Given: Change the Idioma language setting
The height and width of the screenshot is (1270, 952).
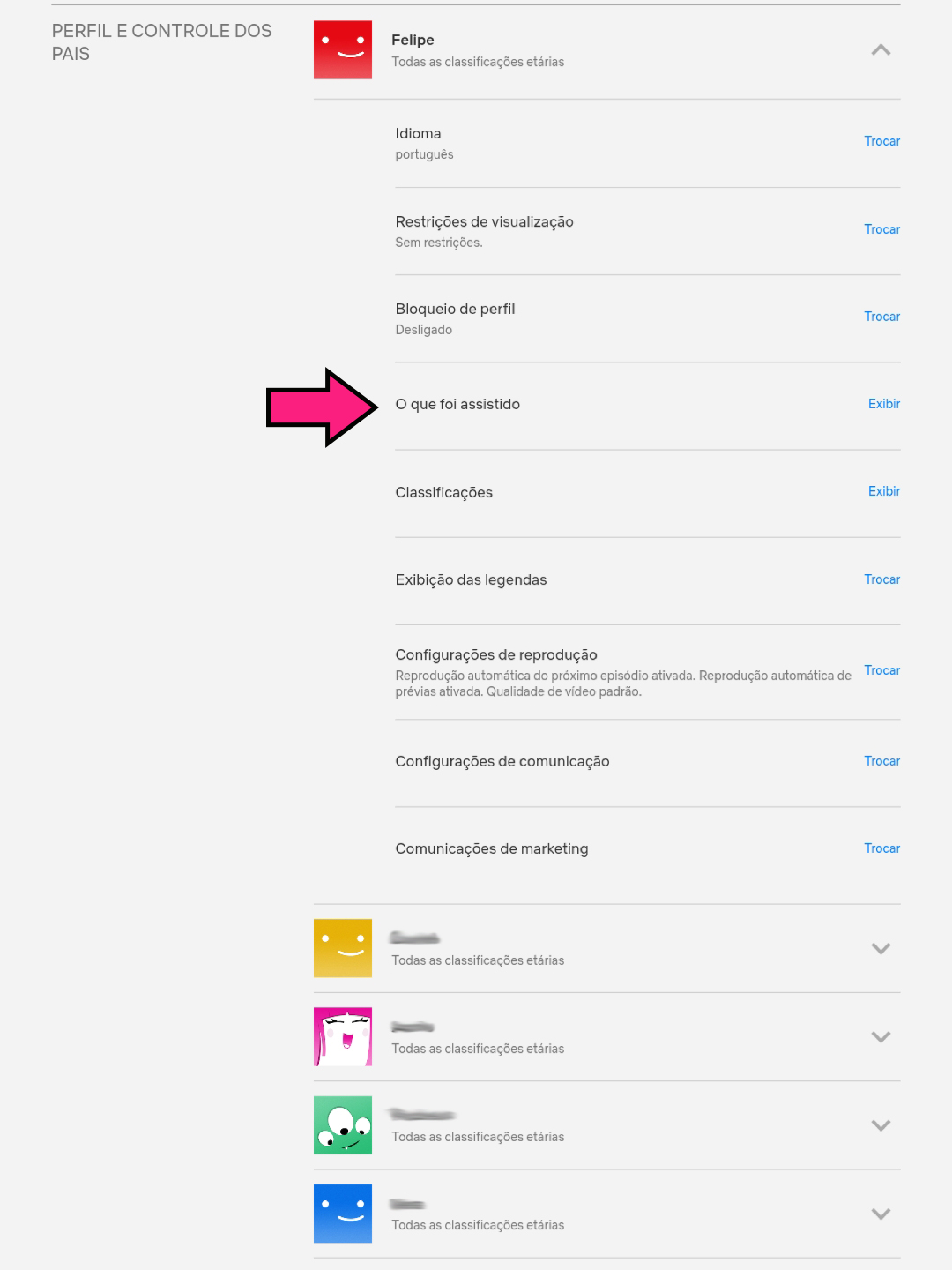Looking at the screenshot, I should [881, 141].
